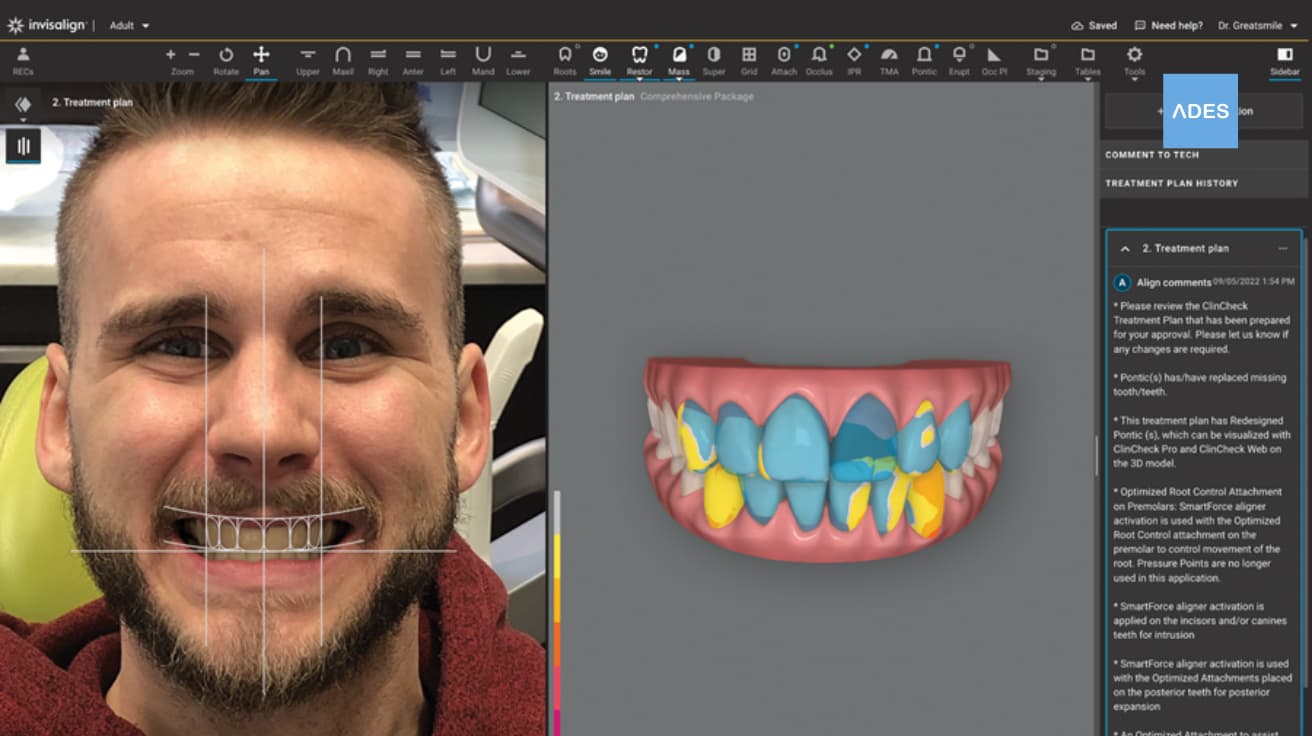Click the 09/05/2022 1:54 PM timestamp

point(1253,282)
